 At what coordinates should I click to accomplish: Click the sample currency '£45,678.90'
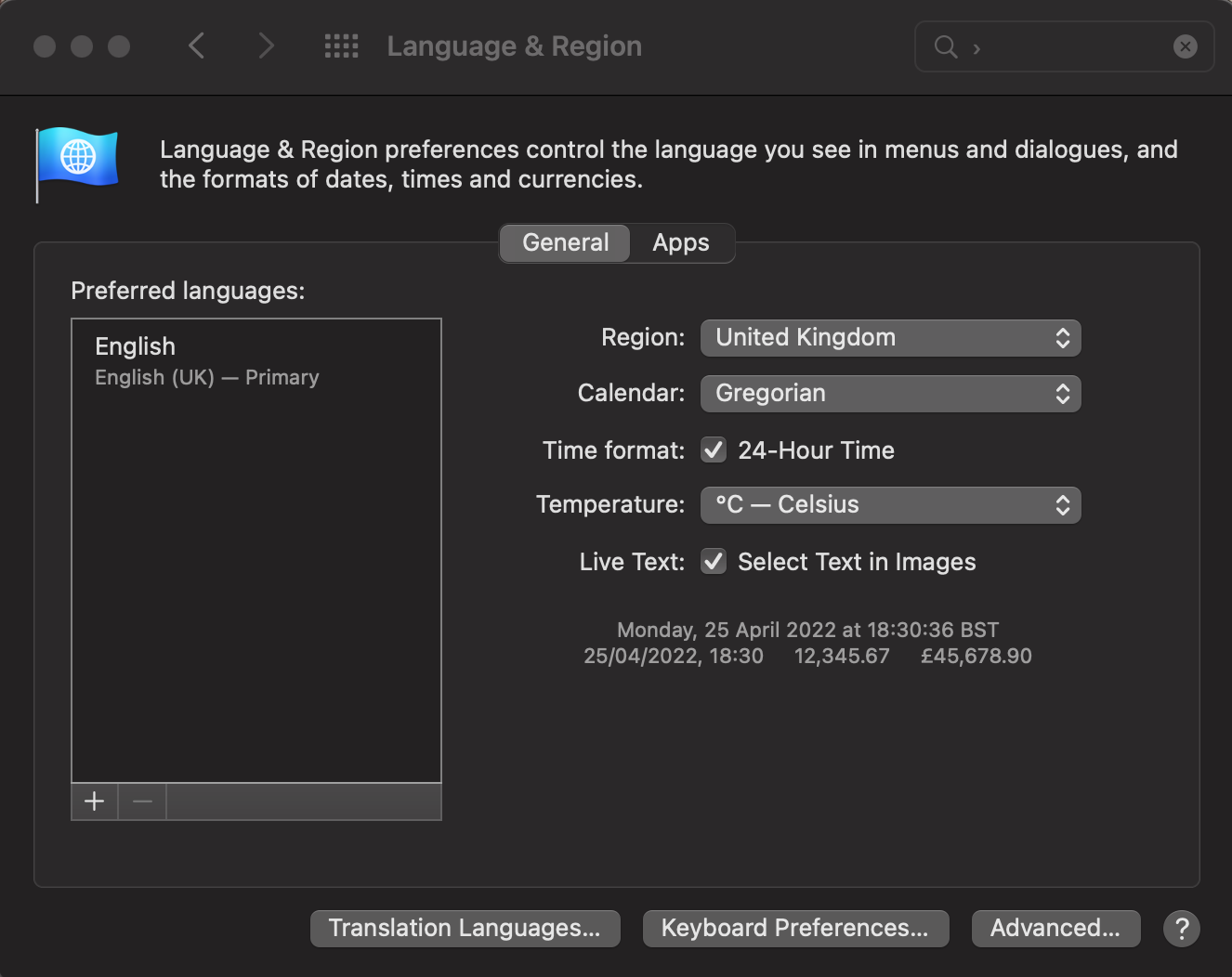coord(976,657)
